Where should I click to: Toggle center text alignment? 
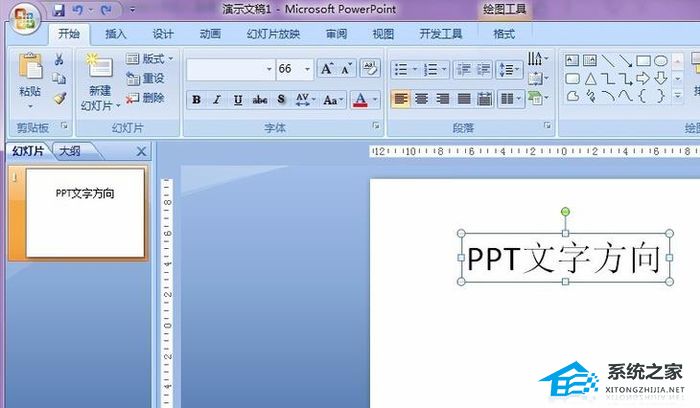(421, 99)
